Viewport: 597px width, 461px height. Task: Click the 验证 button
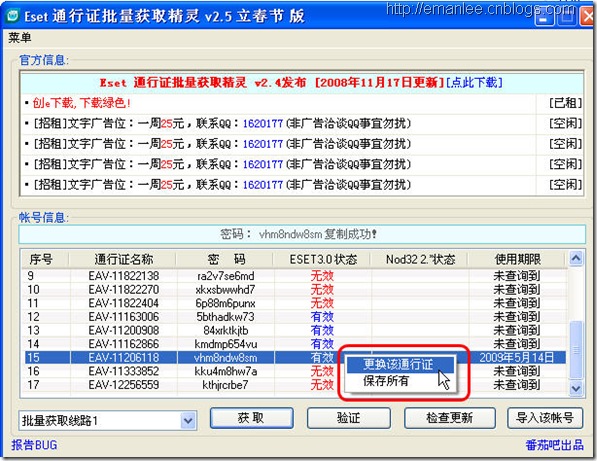click(349, 418)
